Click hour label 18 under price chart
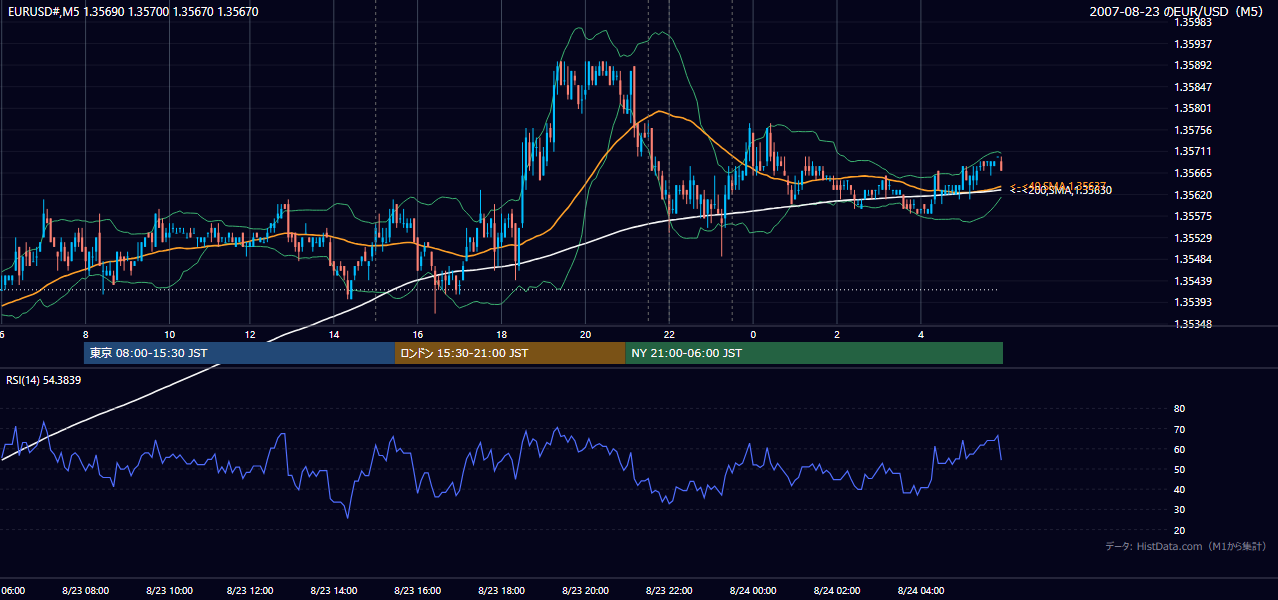 click(501, 334)
